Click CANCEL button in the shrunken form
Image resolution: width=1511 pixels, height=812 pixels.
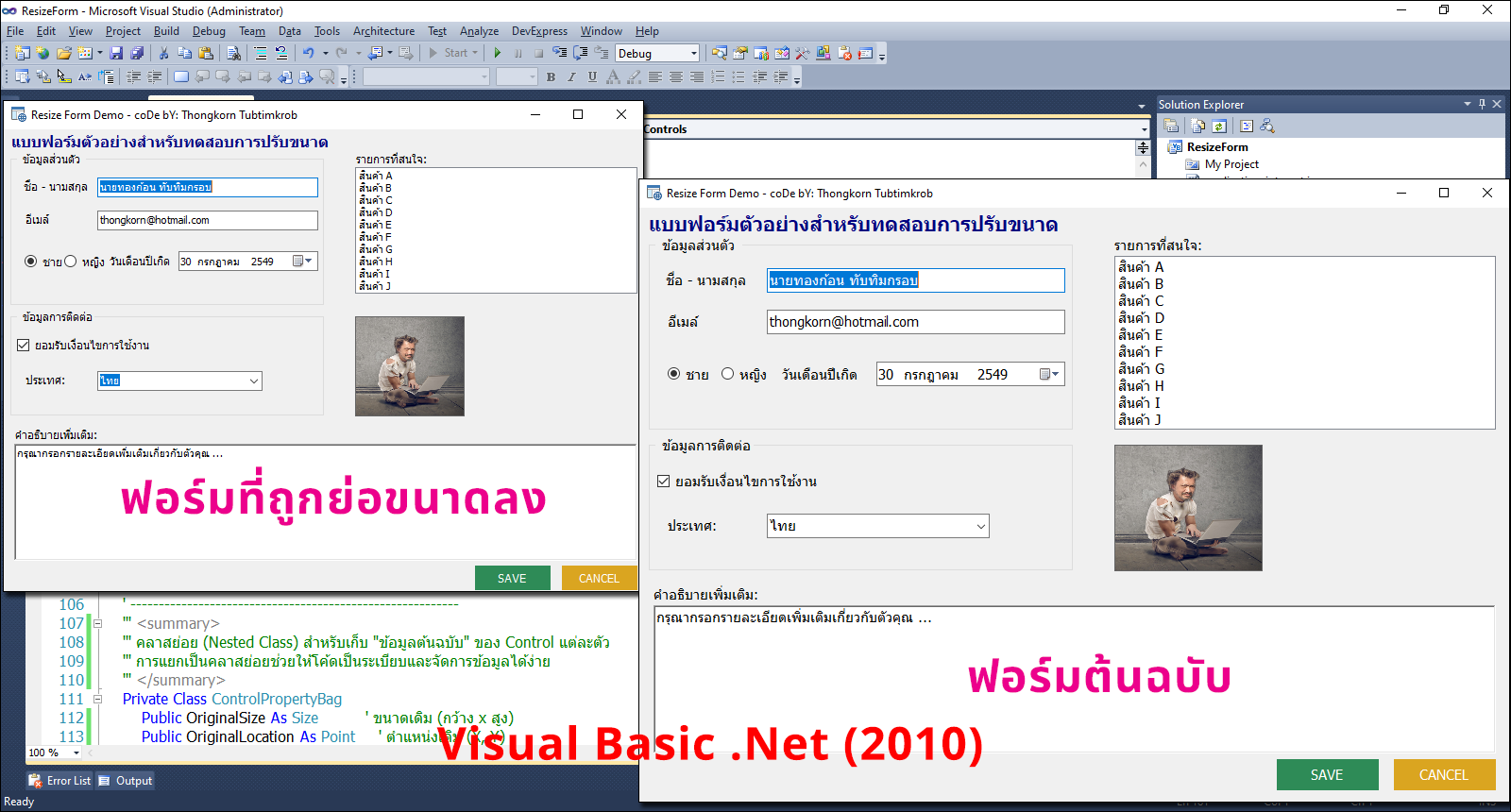click(599, 578)
